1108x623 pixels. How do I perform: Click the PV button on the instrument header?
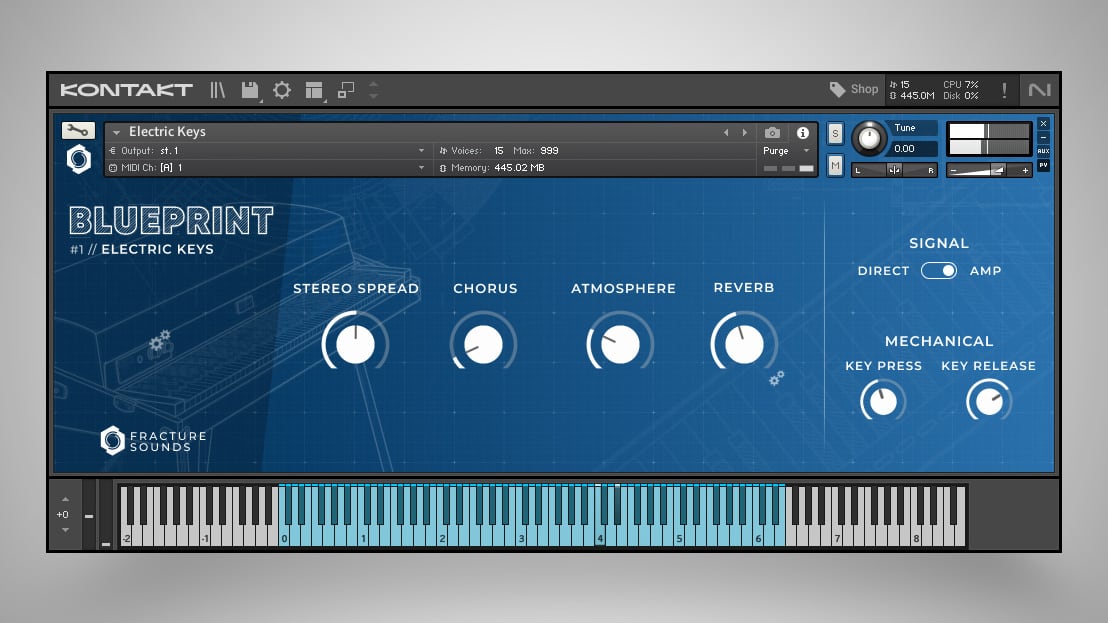[x=1043, y=164]
